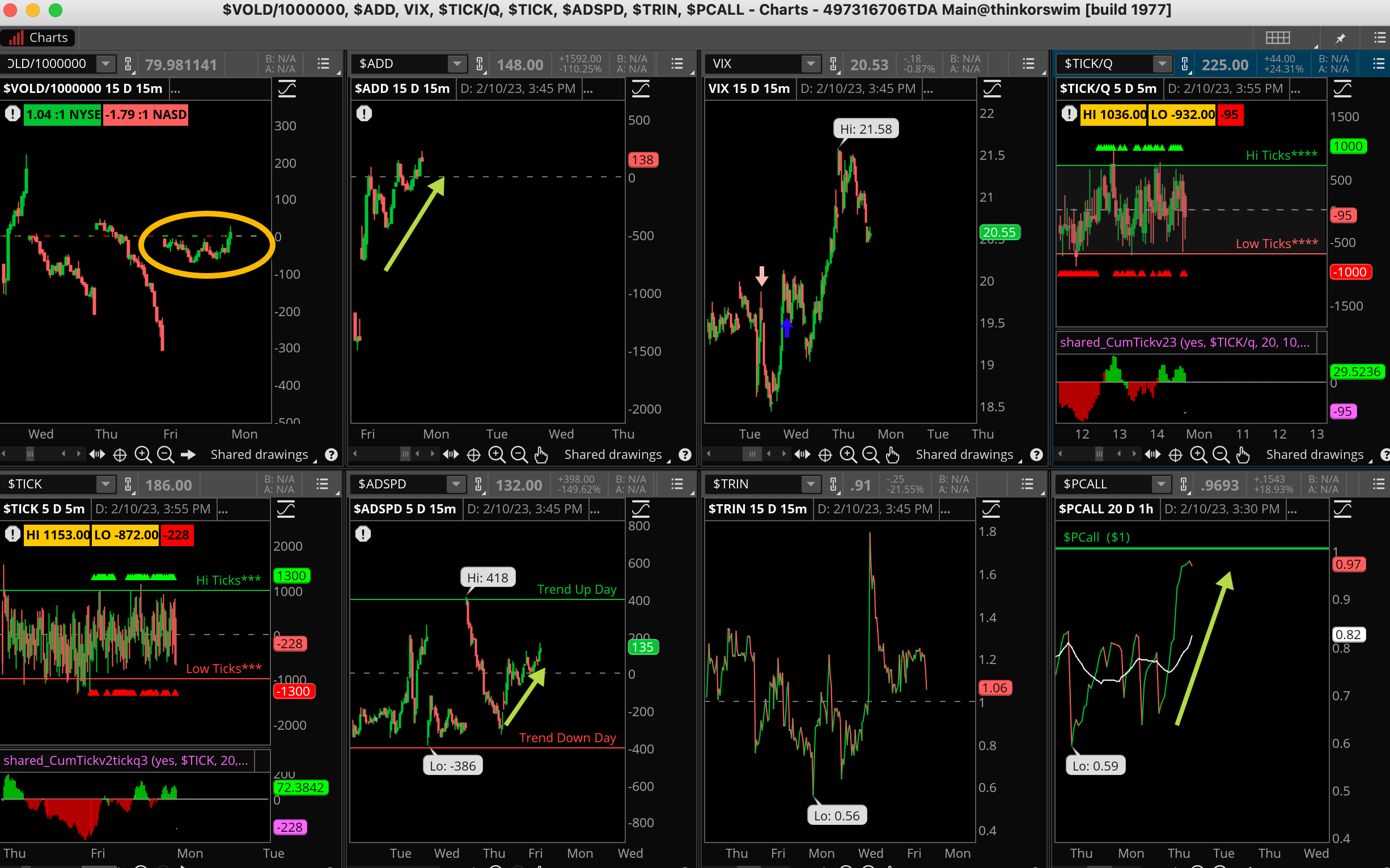The height and width of the screenshot is (868, 1390).
Task: Toggle expand-collapse arrows on $ADD time axis
Action: pos(451,454)
